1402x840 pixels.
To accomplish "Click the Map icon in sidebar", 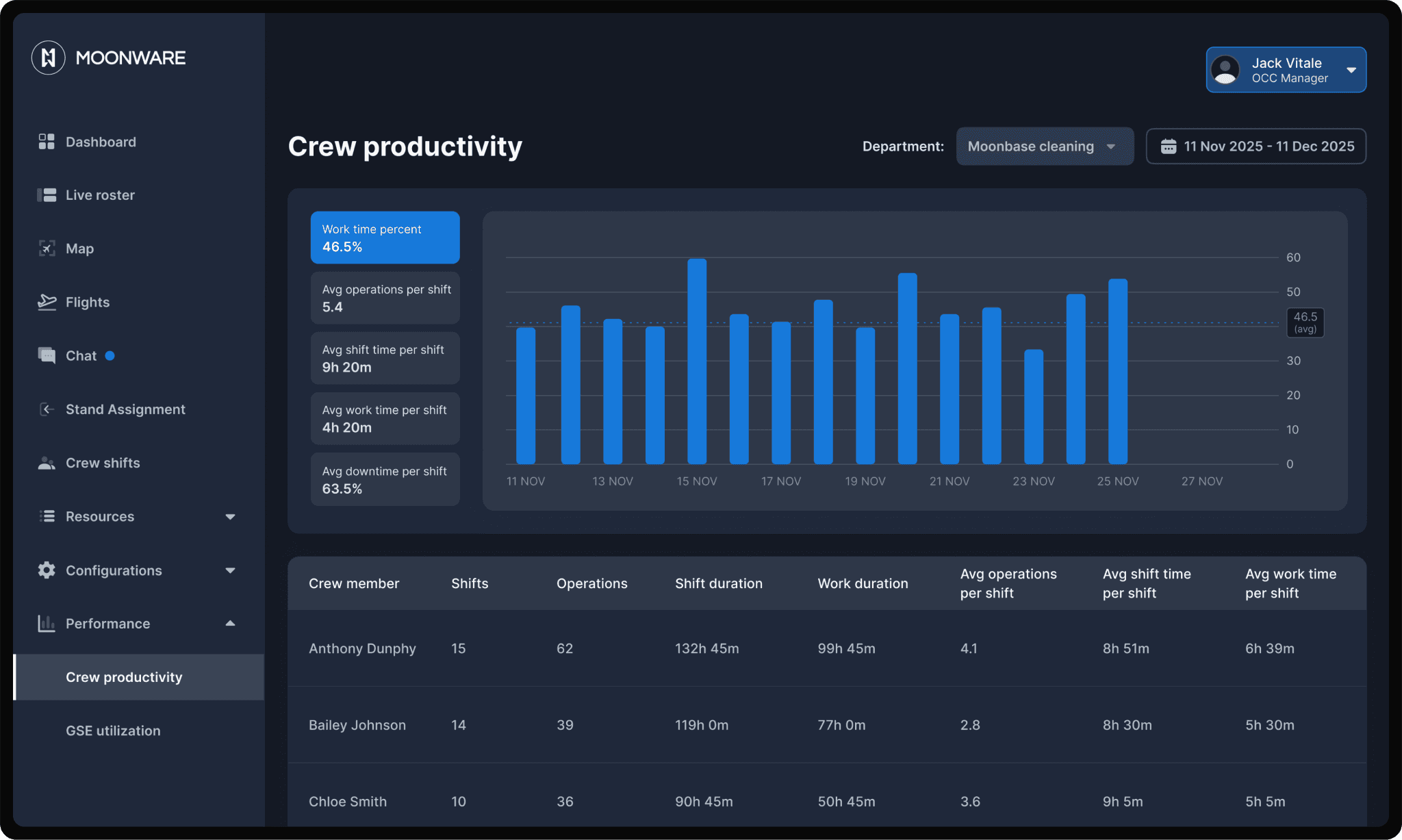I will pyautogui.click(x=46, y=249).
